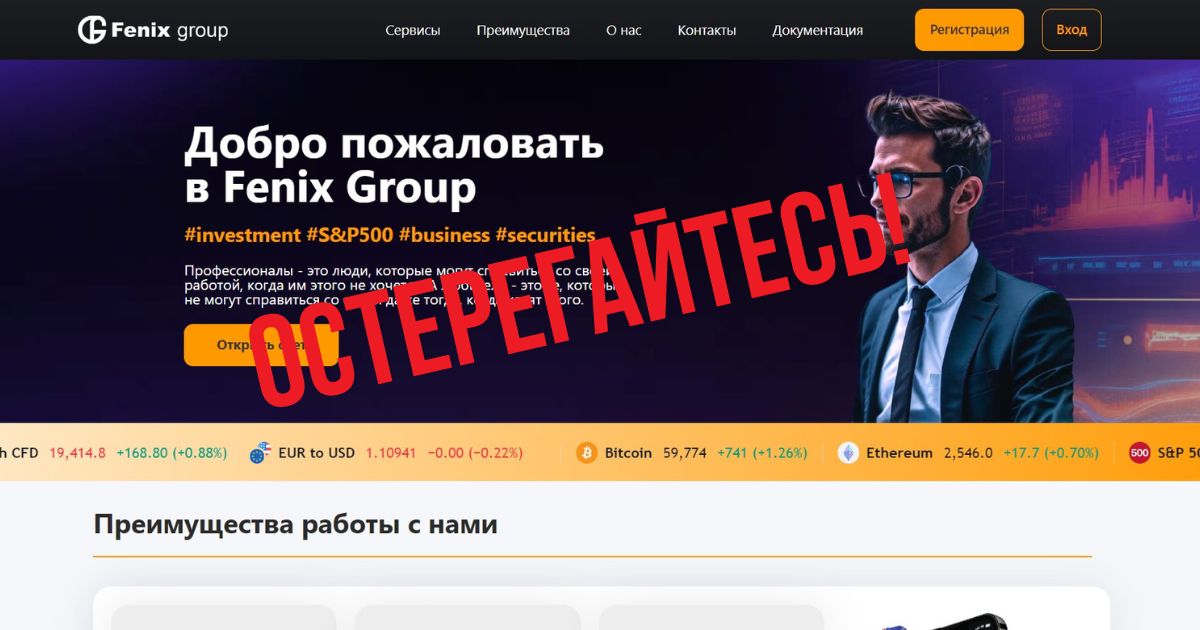Click the Вход login button
Viewport: 1200px width, 630px height.
[x=1072, y=30]
